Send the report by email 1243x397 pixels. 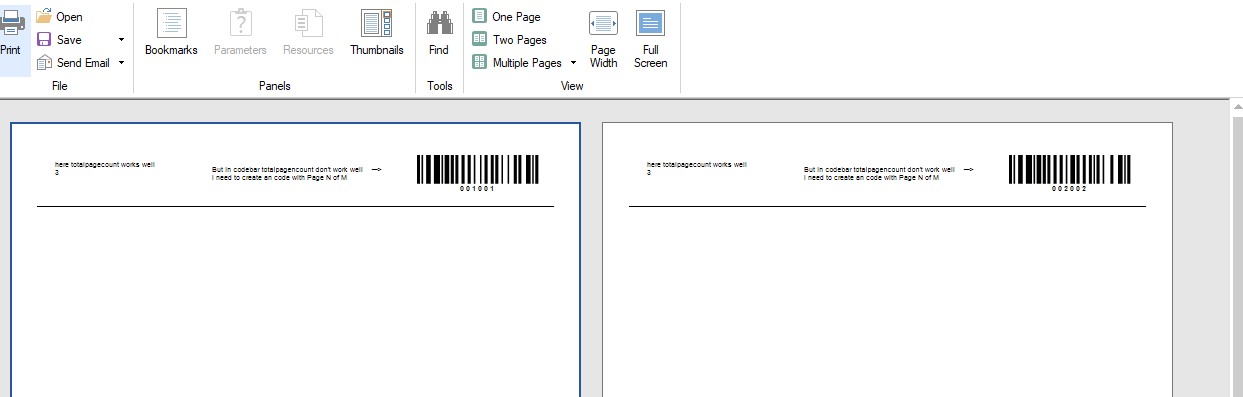73,63
